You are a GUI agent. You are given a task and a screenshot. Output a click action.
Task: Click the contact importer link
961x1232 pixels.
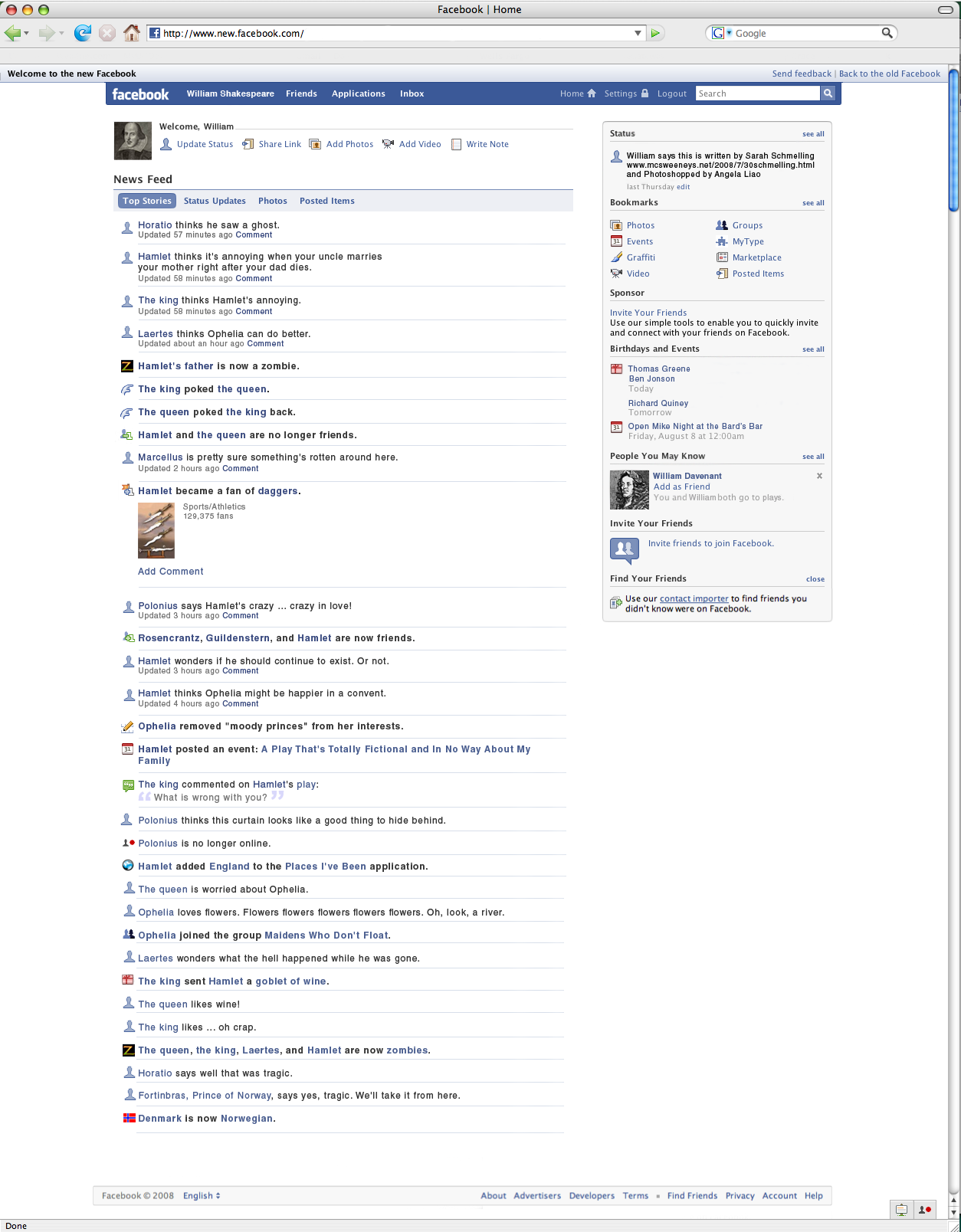(694, 599)
